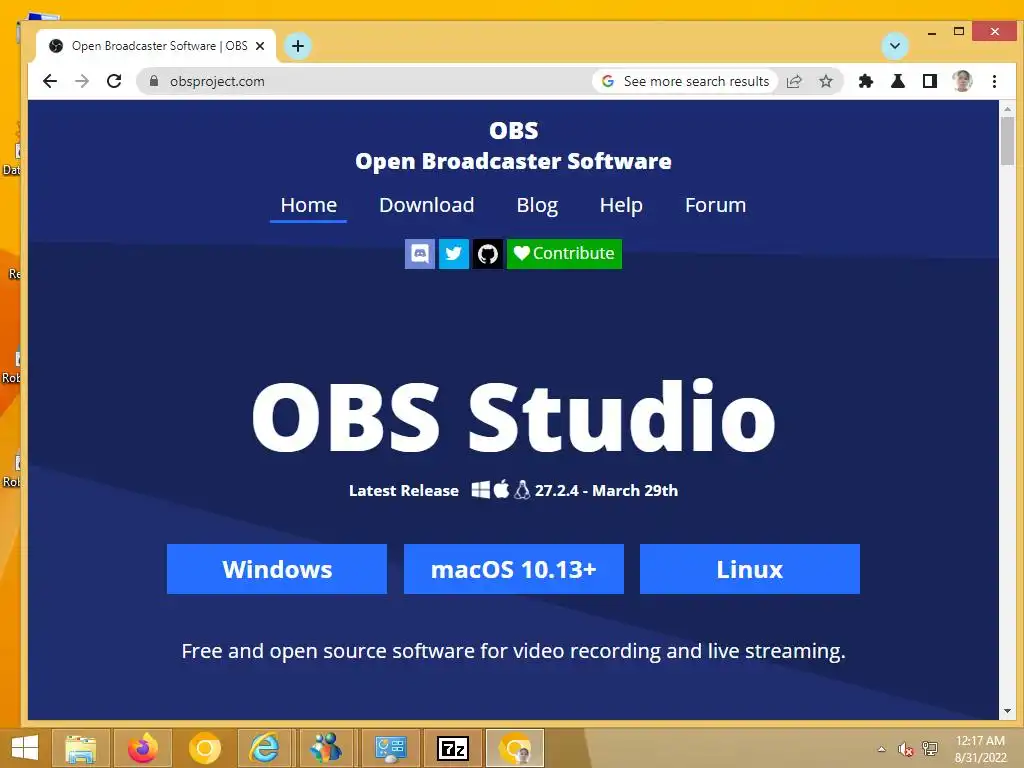
Task: Open the Help navigation link
Action: pos(621,205)
